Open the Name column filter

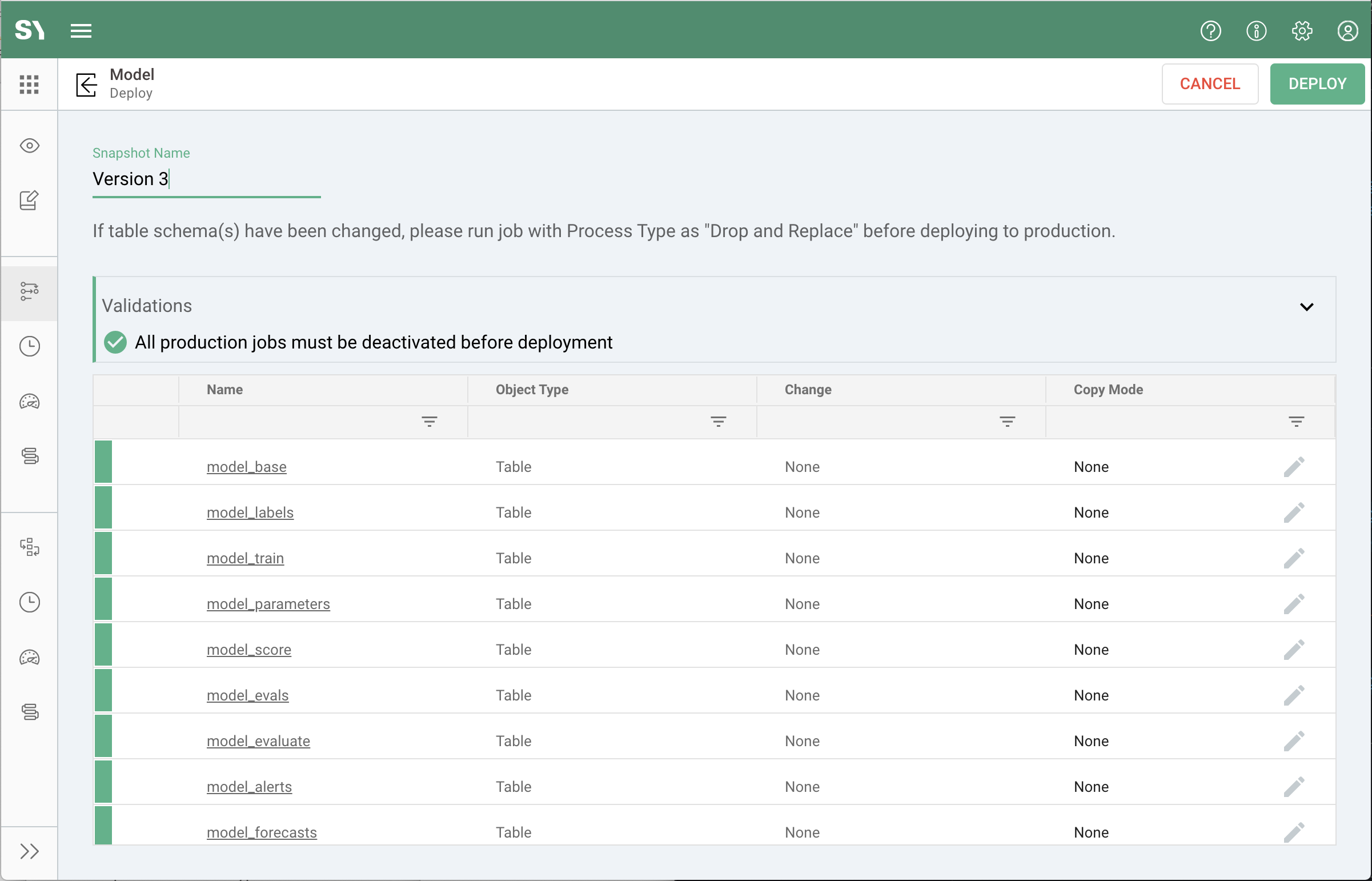point(430,422)
